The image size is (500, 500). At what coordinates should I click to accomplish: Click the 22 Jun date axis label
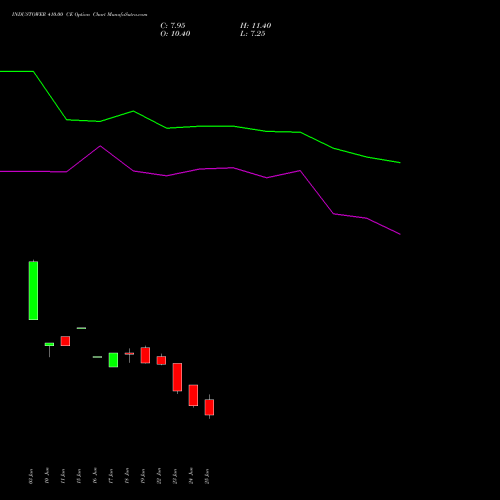159,476
